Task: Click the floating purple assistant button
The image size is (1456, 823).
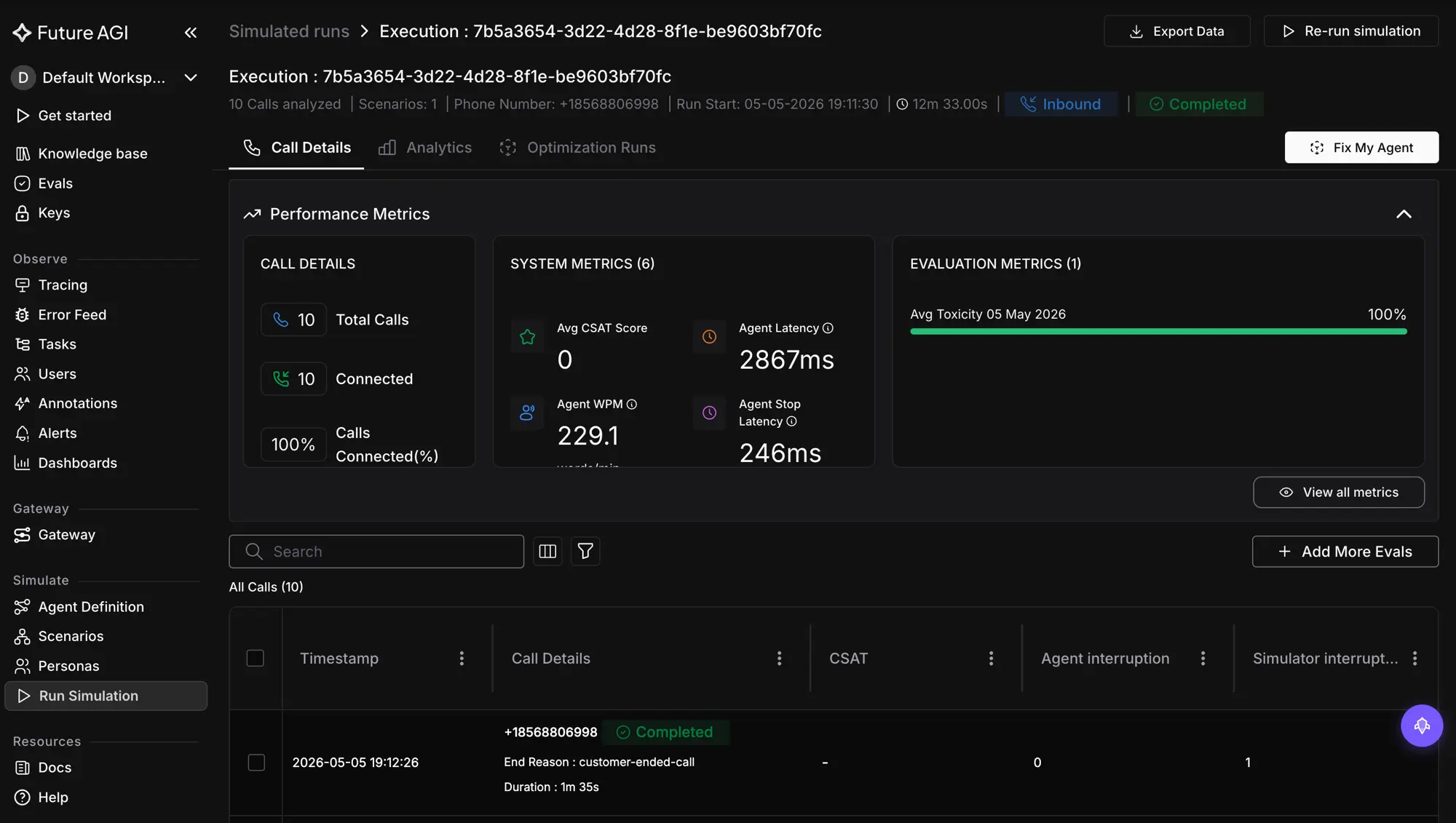Action: tap(1422, 725)
